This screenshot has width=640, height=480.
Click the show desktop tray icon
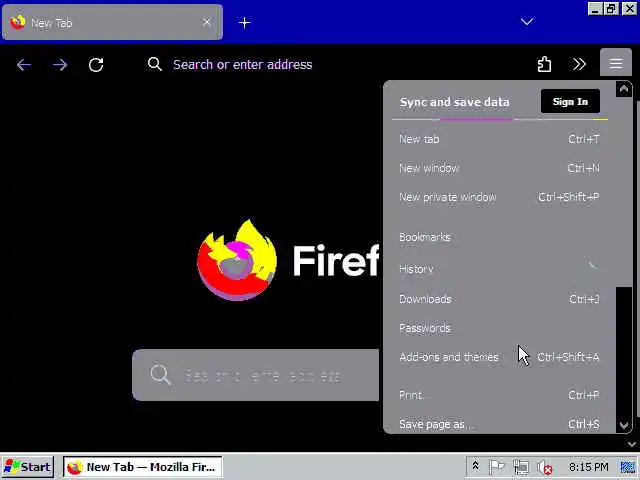point(628,467)
